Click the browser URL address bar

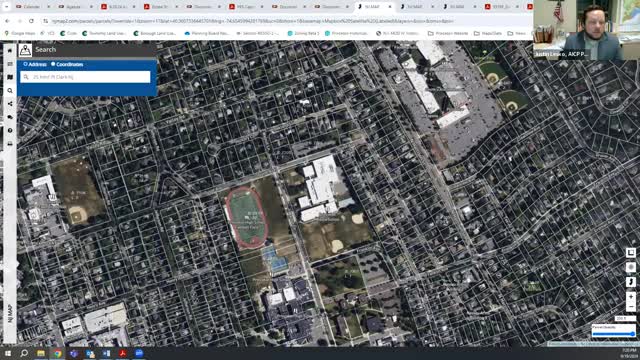[286, 21]
